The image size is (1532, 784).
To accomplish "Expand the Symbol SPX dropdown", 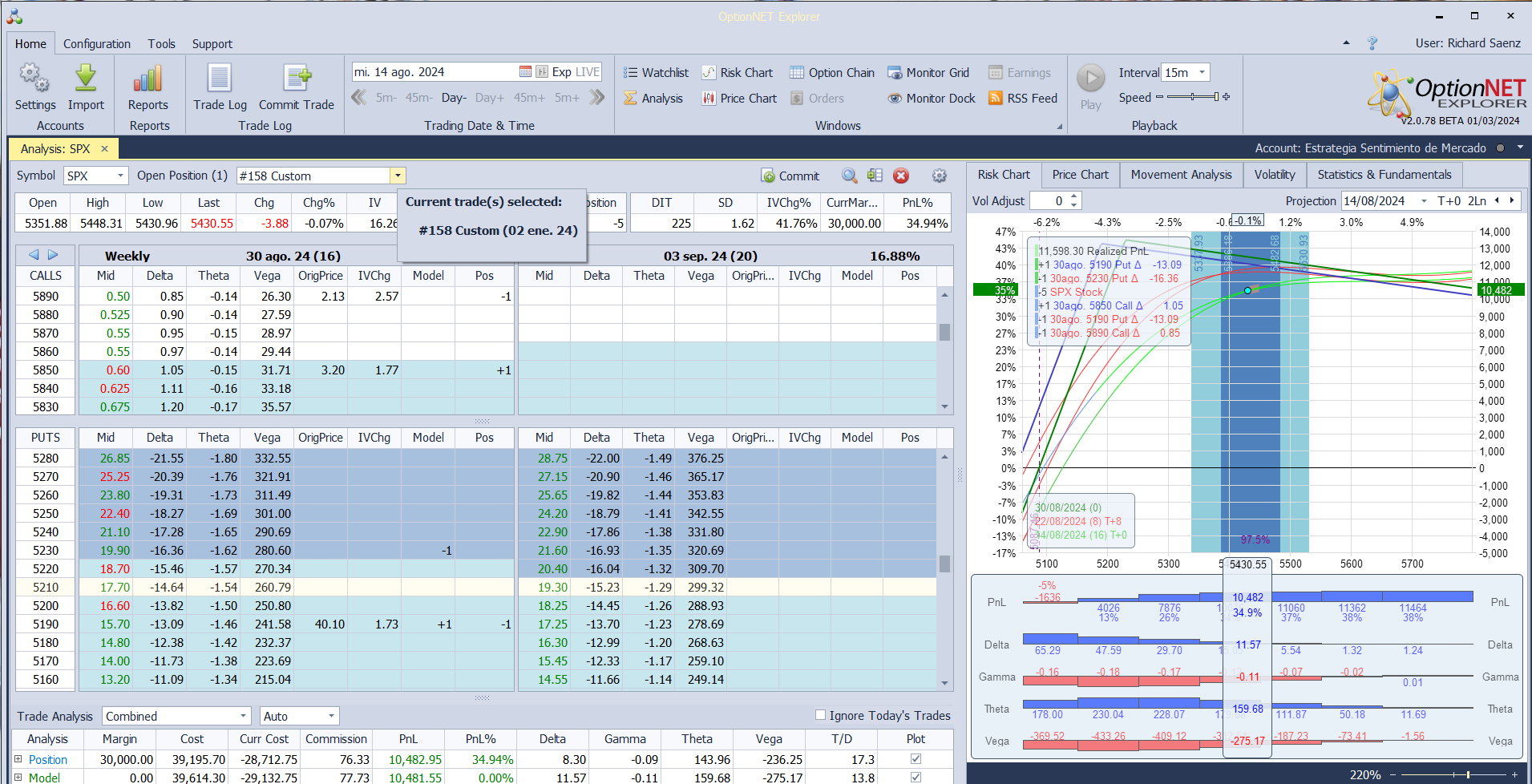I will (x=120, y=176).
